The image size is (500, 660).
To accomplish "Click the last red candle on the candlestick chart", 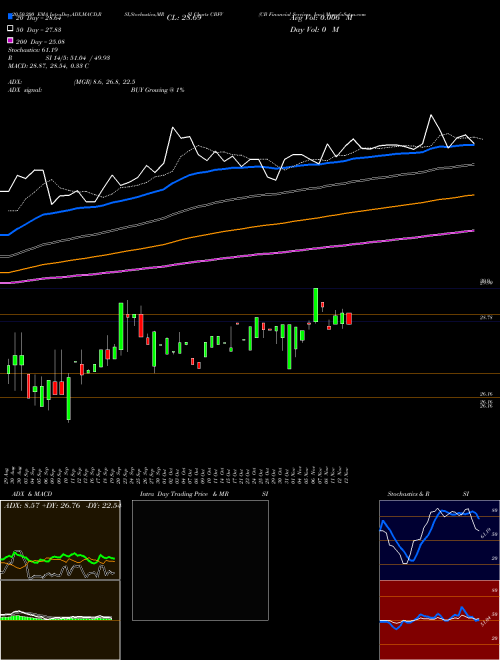I will pos(349,319).
